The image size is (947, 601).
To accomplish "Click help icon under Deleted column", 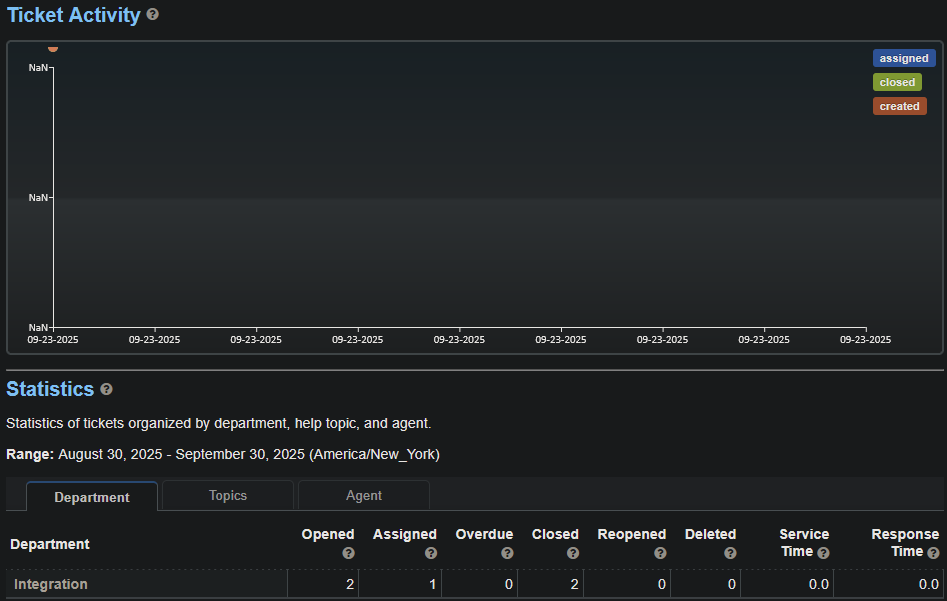I will tap(730, 553).
